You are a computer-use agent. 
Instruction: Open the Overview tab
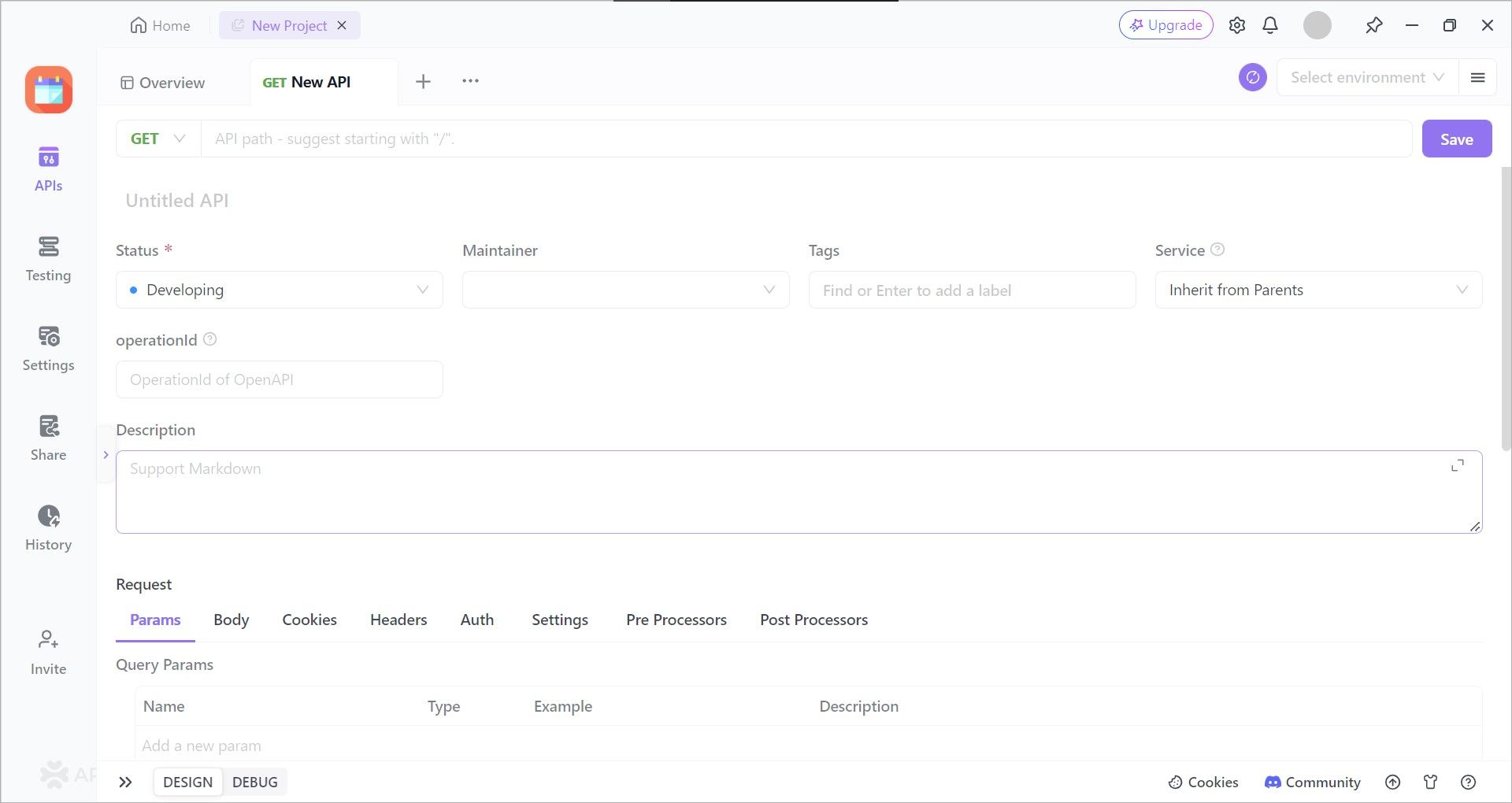(x=162, y=82)
